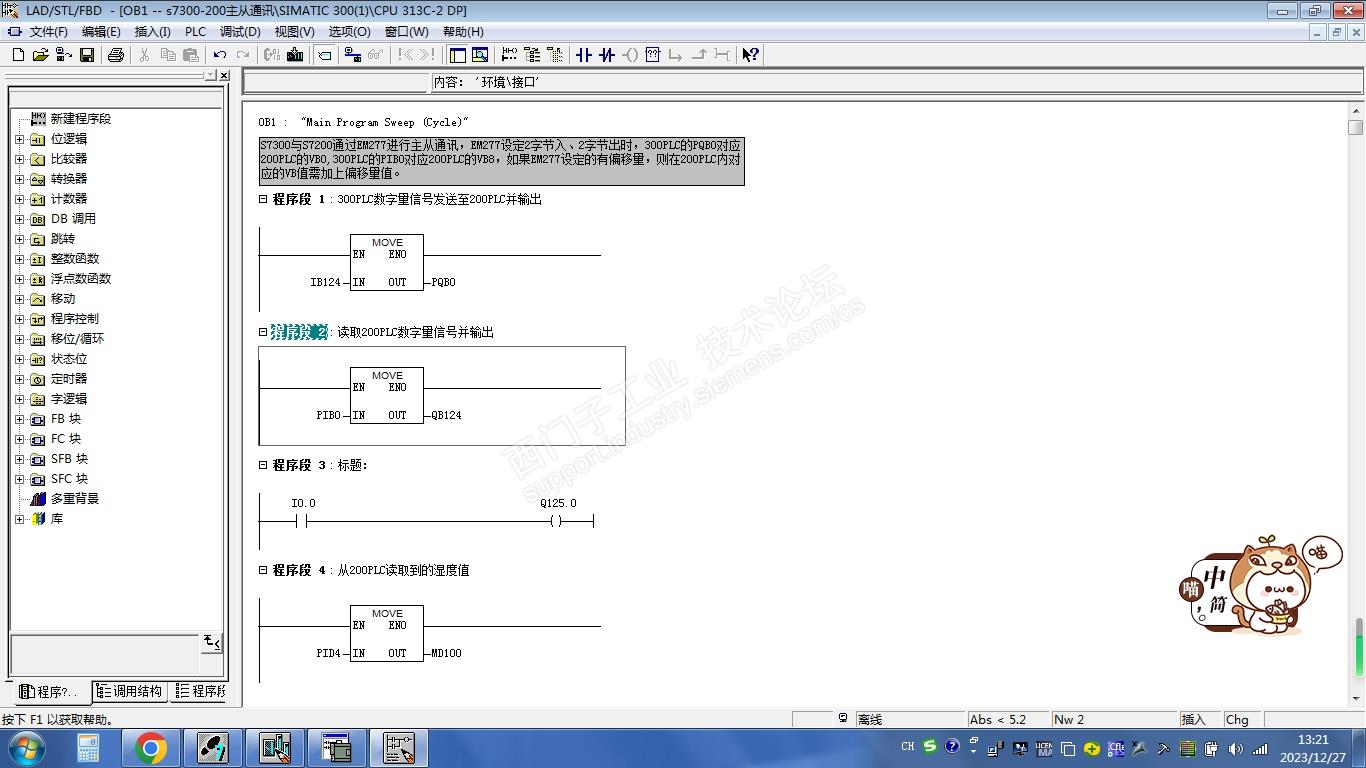Viewport: 1366px width, 768px height.
Task: Close the program elements side panel
Action: click(x=224, y=76)
